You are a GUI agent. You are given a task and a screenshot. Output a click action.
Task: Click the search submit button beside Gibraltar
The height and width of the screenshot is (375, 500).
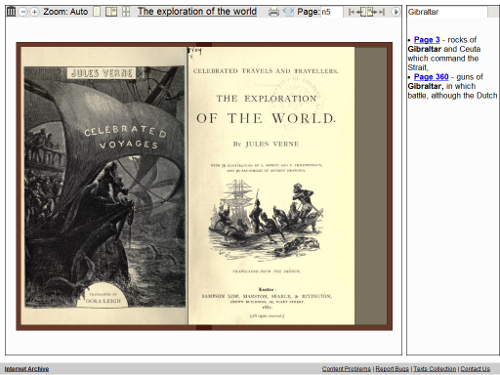tap(493, 12)
